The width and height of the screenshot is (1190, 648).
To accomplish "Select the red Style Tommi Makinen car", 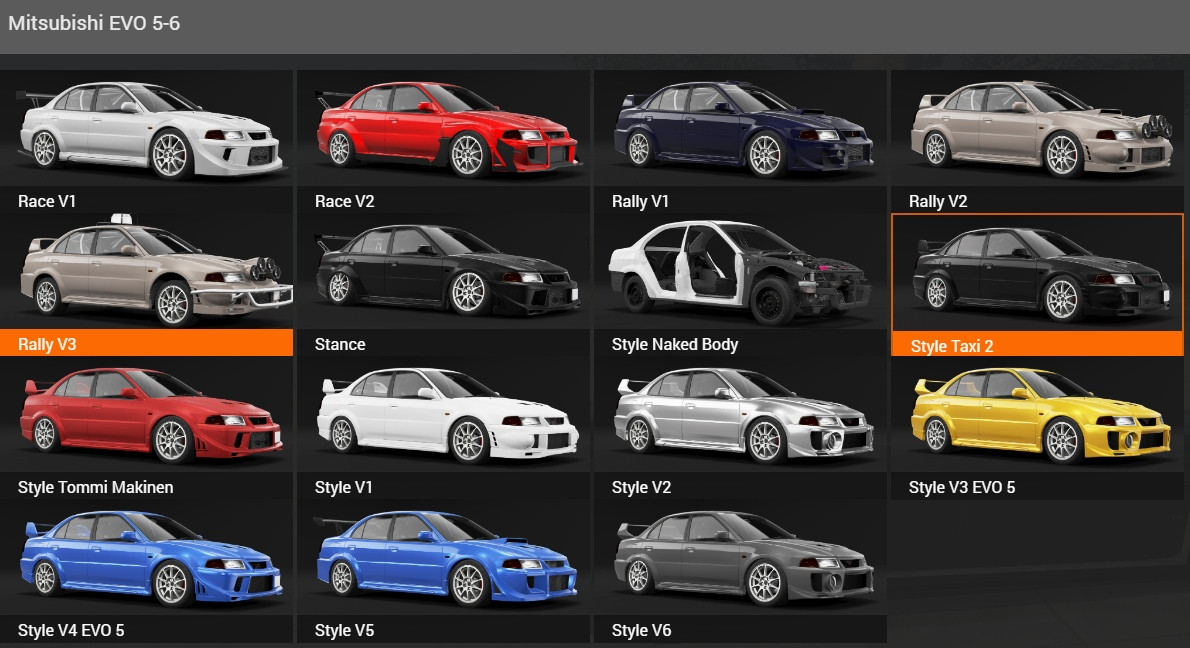I will (146, 414).
